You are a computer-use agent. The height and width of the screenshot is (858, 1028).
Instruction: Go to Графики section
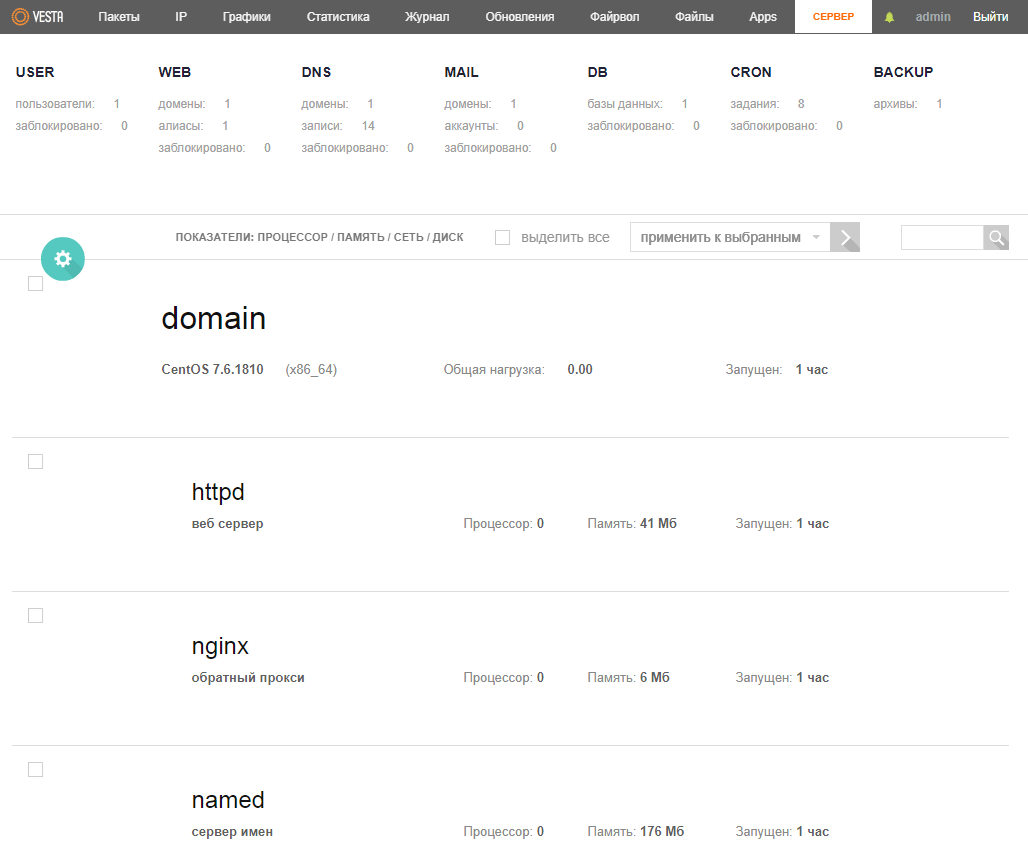tap(247, 17)
